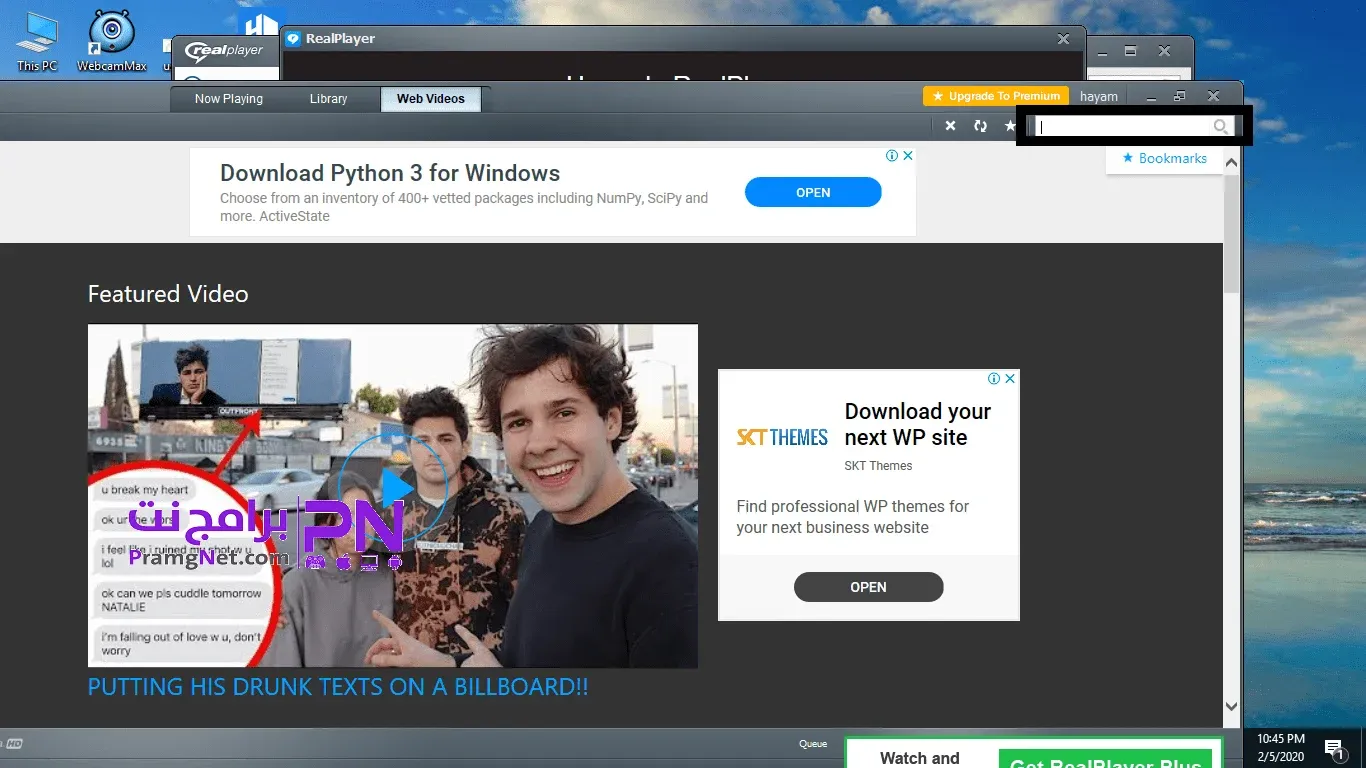
Task: Open This PC desktop icon
Action: pos(37,42)
